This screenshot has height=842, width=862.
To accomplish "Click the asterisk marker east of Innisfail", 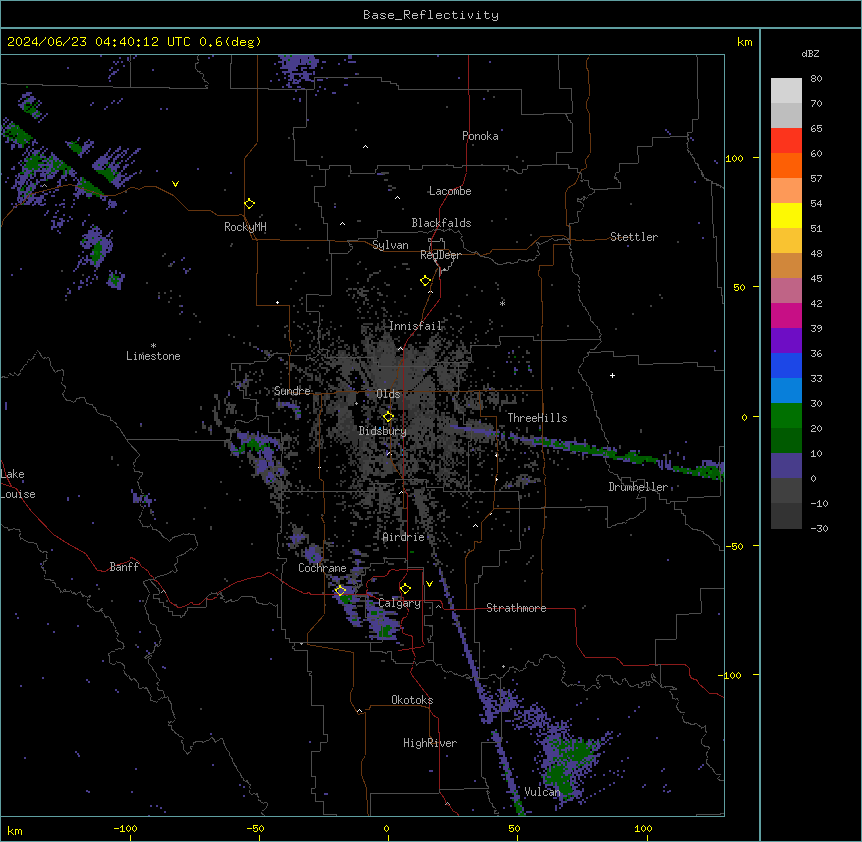I will [x=502, y=303].
